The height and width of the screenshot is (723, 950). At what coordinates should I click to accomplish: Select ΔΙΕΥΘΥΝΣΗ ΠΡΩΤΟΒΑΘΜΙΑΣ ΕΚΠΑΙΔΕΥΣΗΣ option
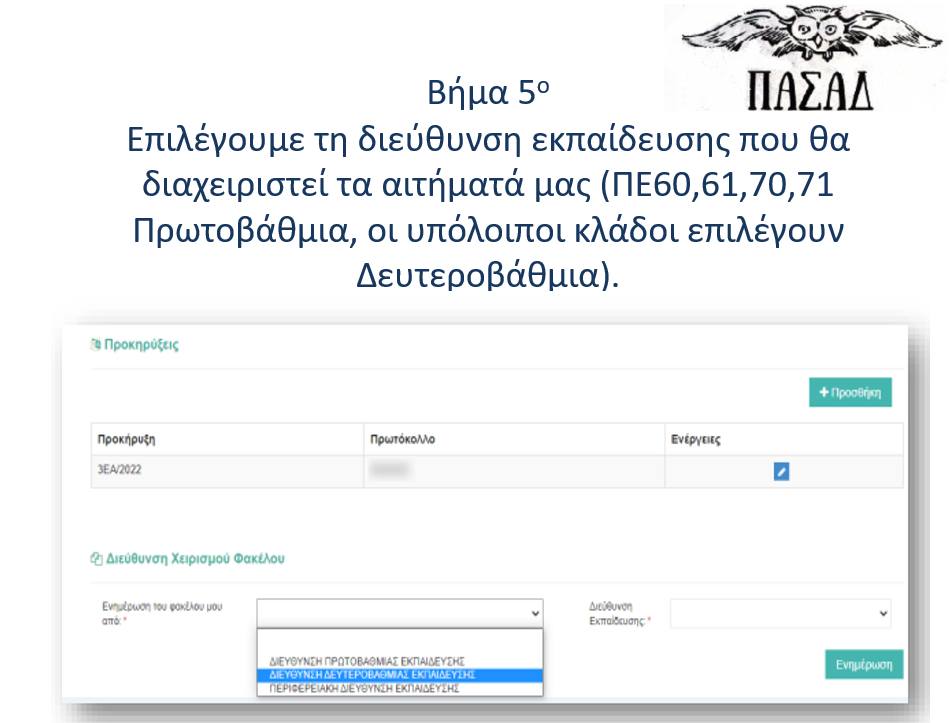coord(367,661)
